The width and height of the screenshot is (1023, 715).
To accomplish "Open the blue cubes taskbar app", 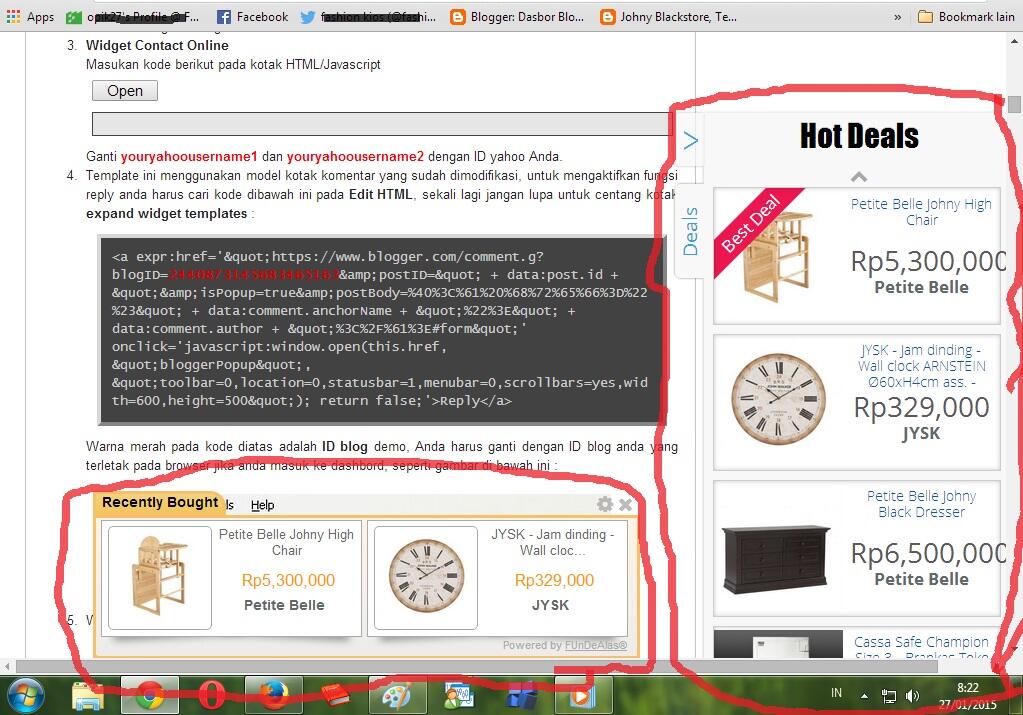I will [521, 696].
